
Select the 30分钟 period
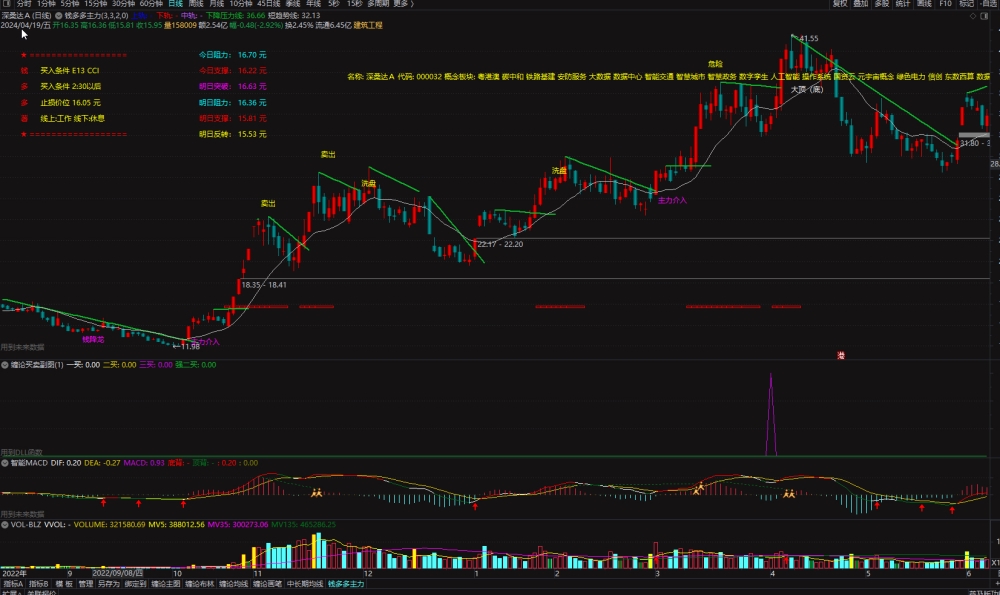coord(123,4)
